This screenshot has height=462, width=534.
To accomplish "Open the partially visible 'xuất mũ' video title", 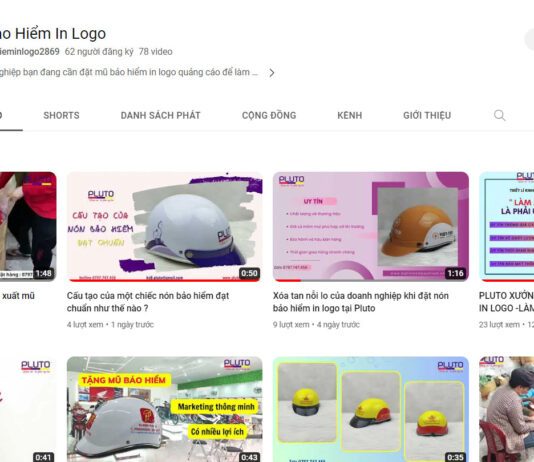I will coord(18,296).
